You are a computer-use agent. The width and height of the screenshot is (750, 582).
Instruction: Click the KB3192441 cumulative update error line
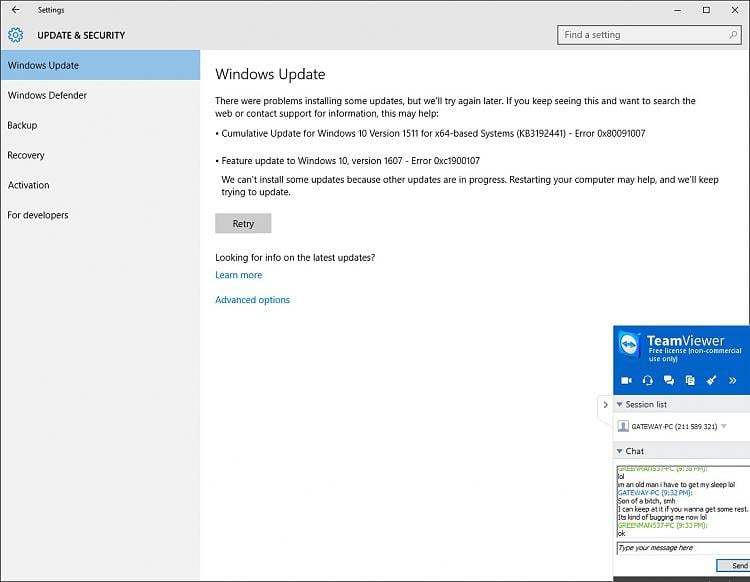(x=433, y=133)
